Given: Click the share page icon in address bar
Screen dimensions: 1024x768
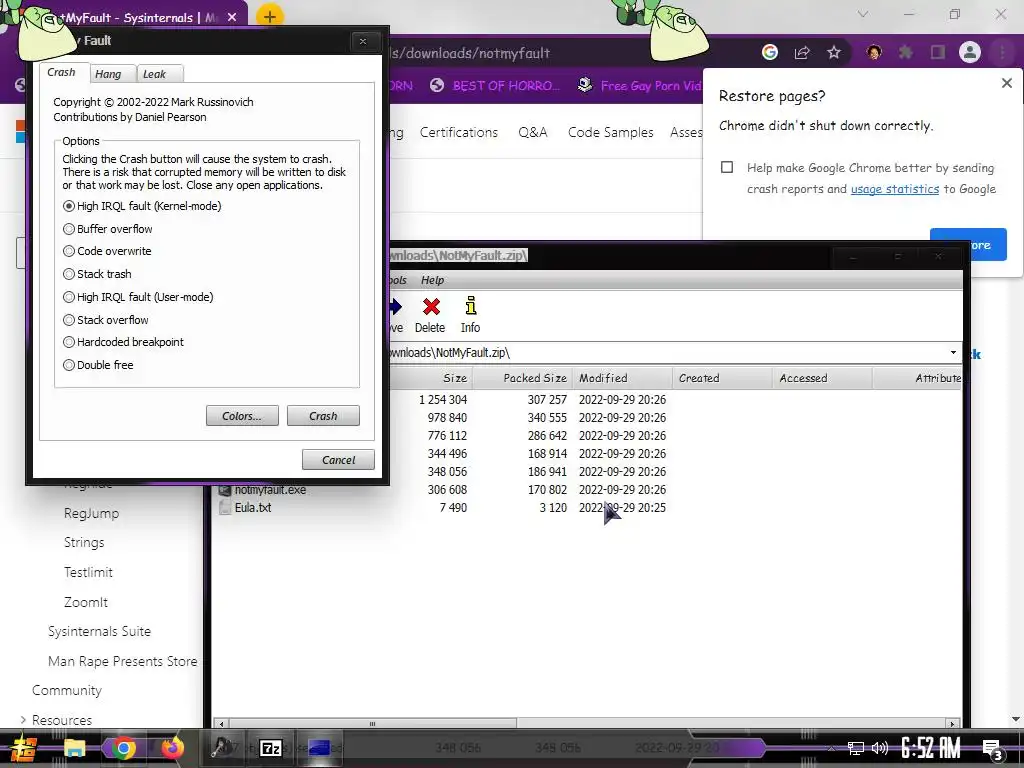Looking at the screenshot, I should tap(802, 52).
